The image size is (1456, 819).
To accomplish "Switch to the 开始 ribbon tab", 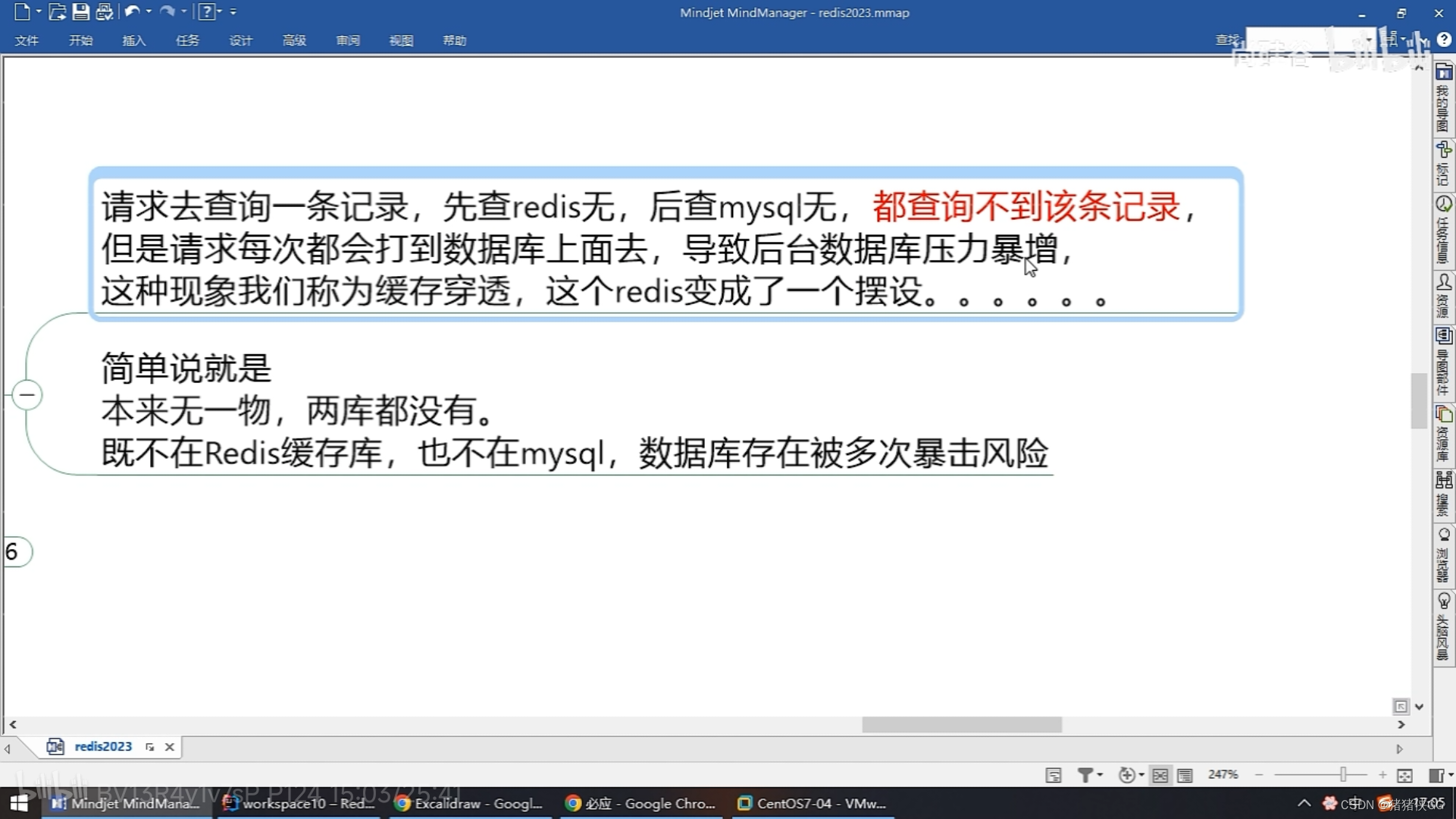I will (x=80, y=40).
